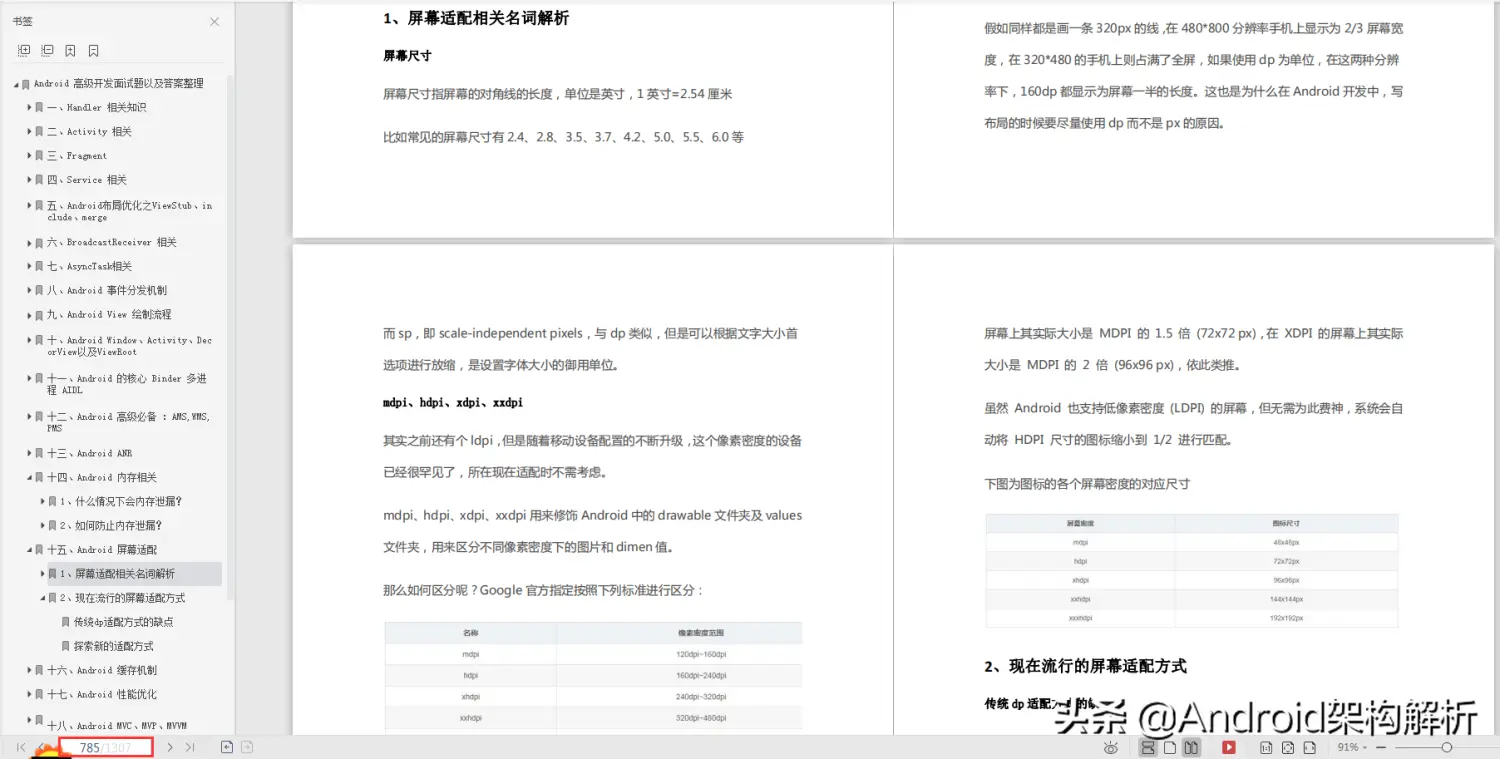Expand the 四、Service 相关 bookmark
1500x759 pixels.
pyautogui.click(x=30, y=179)
